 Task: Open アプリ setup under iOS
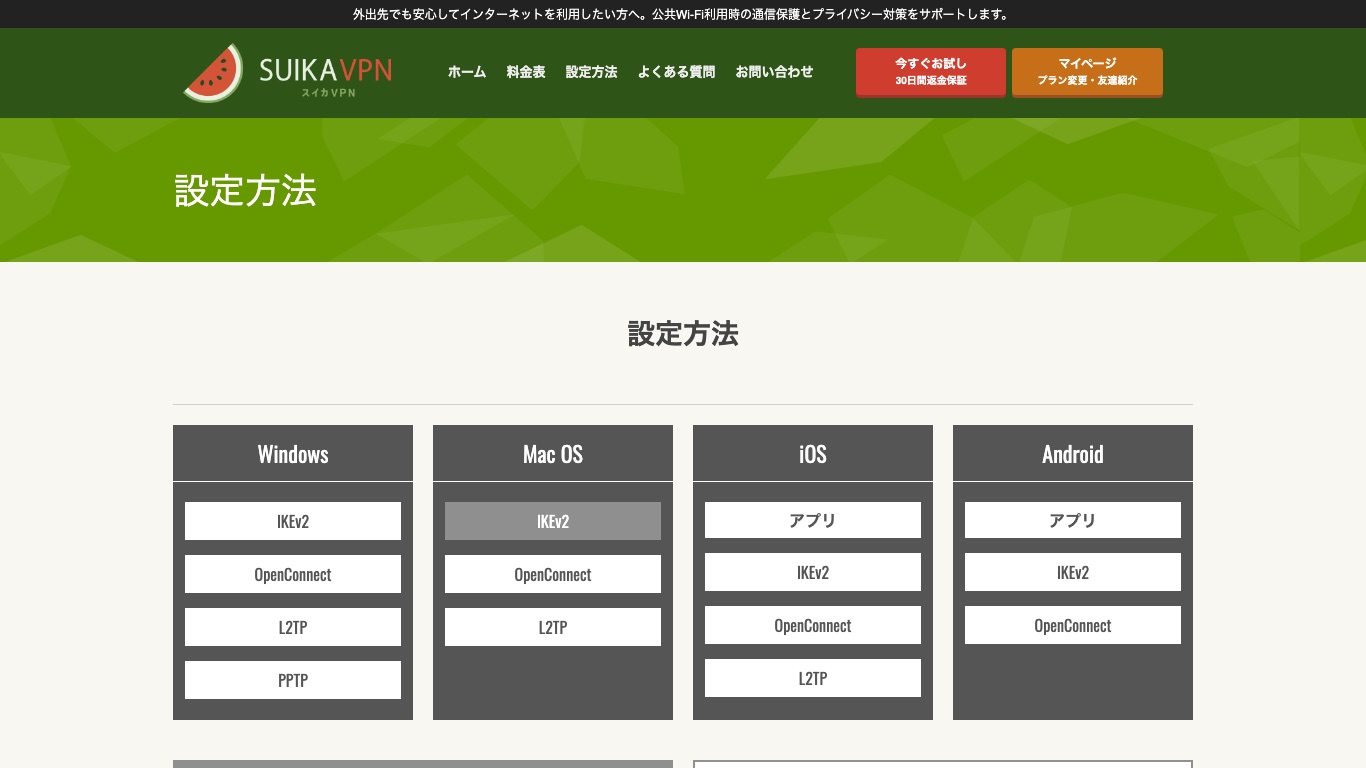[813, 520]
